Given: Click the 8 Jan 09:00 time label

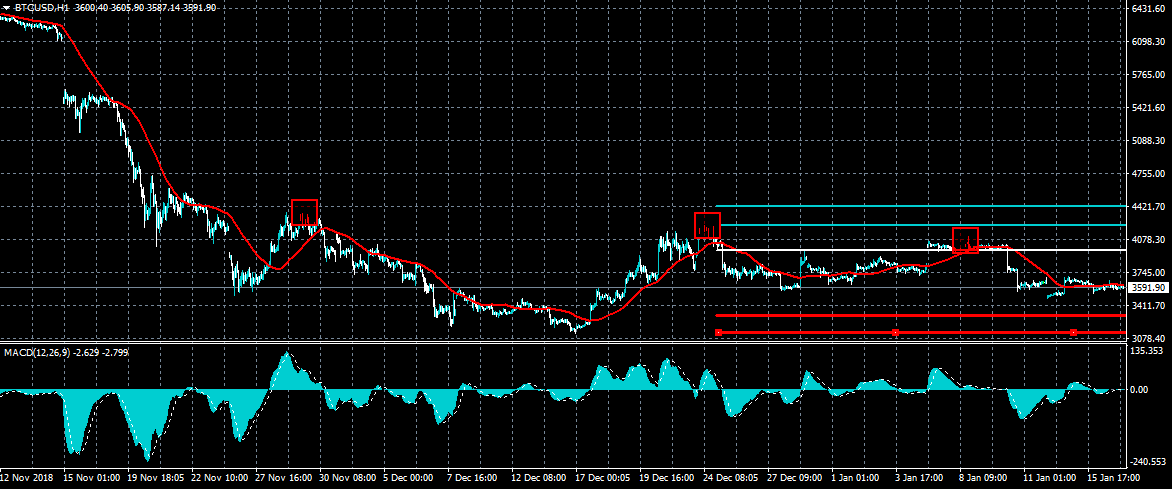Looking at the screenshot, I should [x=984, y=477].
